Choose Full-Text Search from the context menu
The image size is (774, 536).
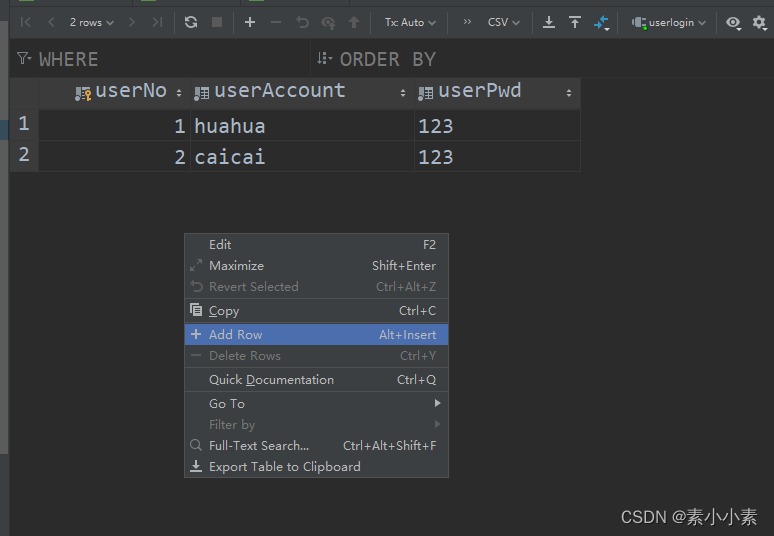coord(316,446)
